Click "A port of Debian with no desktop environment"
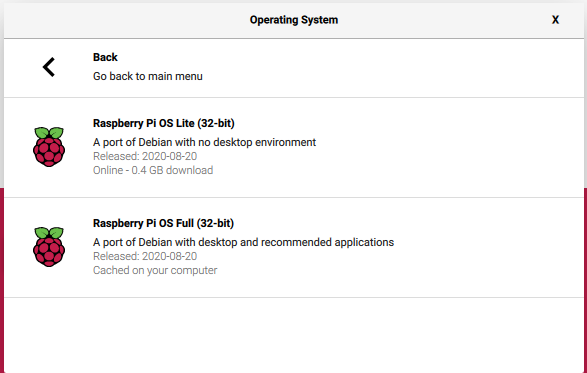 point(204,142)
